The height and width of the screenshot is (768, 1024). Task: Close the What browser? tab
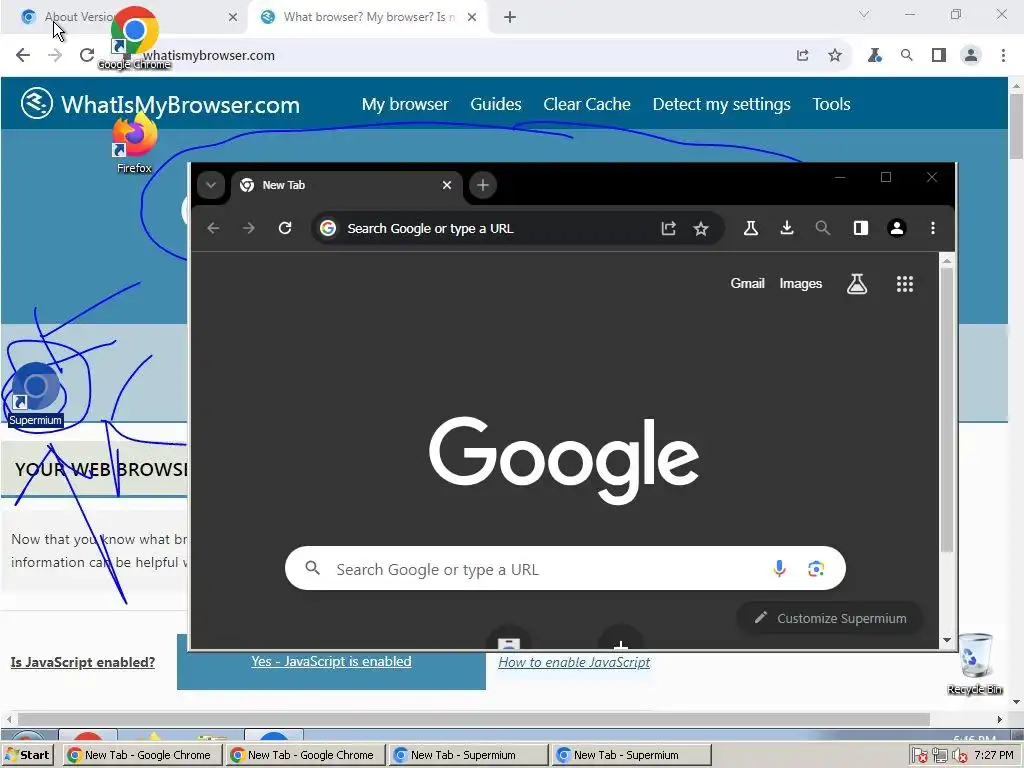click(x=472, y=17)
